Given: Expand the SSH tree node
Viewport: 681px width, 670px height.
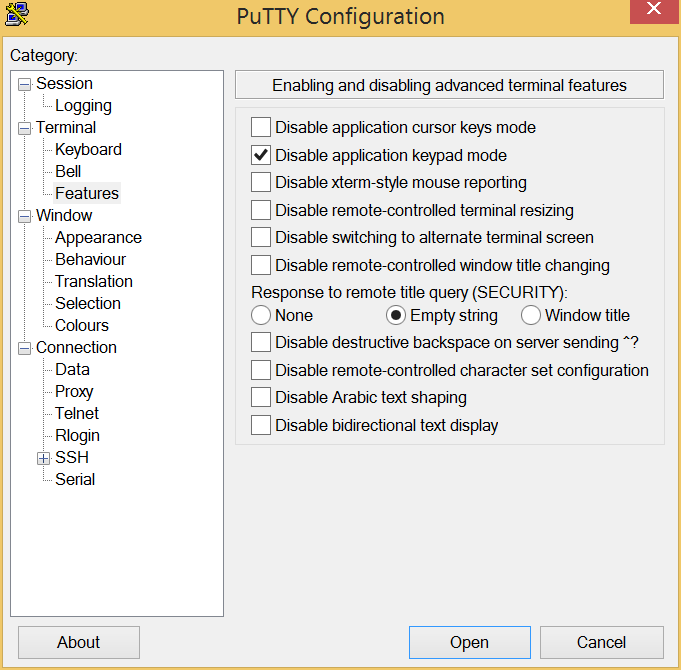Looking at the screenshot, I should click(43, 458).
